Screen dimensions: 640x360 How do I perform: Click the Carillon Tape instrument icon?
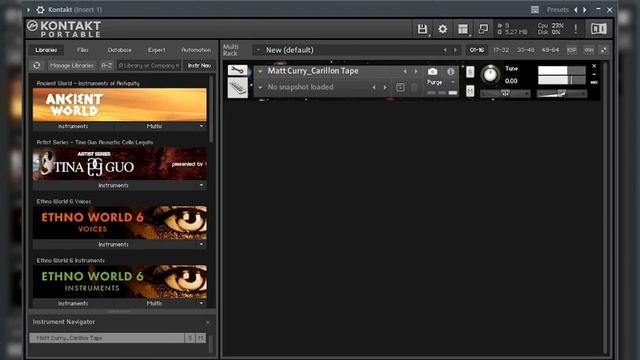pyautogui.click(x=238, y=88)
